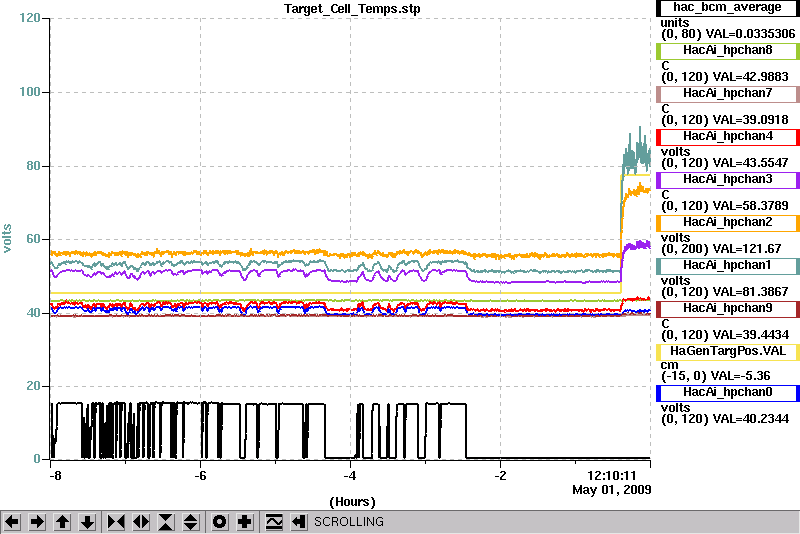Screen dimensions: 800x534
Task: Pan the graph right with the right arrow icon
Action: coord(37,522)
